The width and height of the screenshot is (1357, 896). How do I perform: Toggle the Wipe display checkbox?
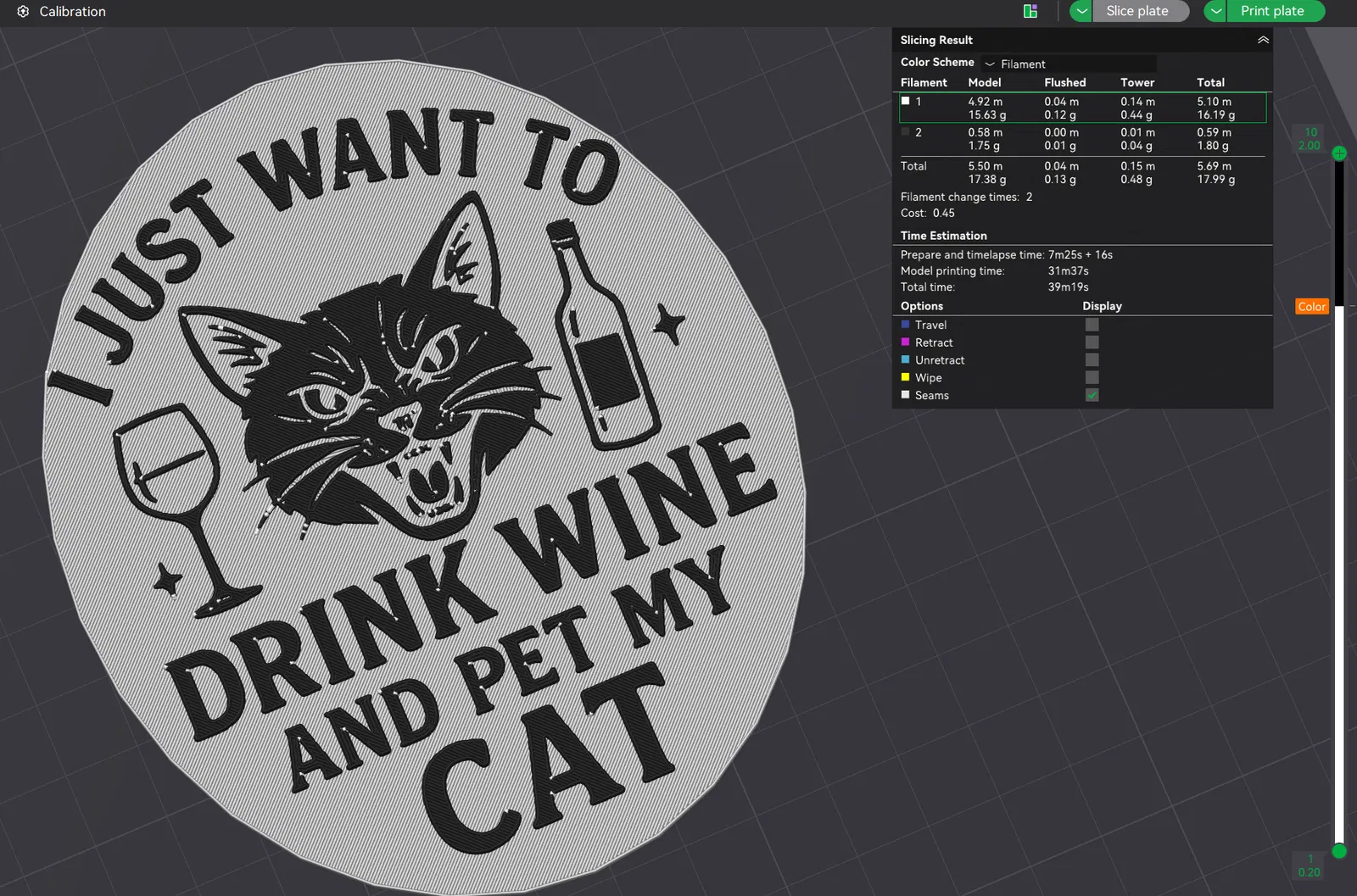click(x=1092, y=378)
